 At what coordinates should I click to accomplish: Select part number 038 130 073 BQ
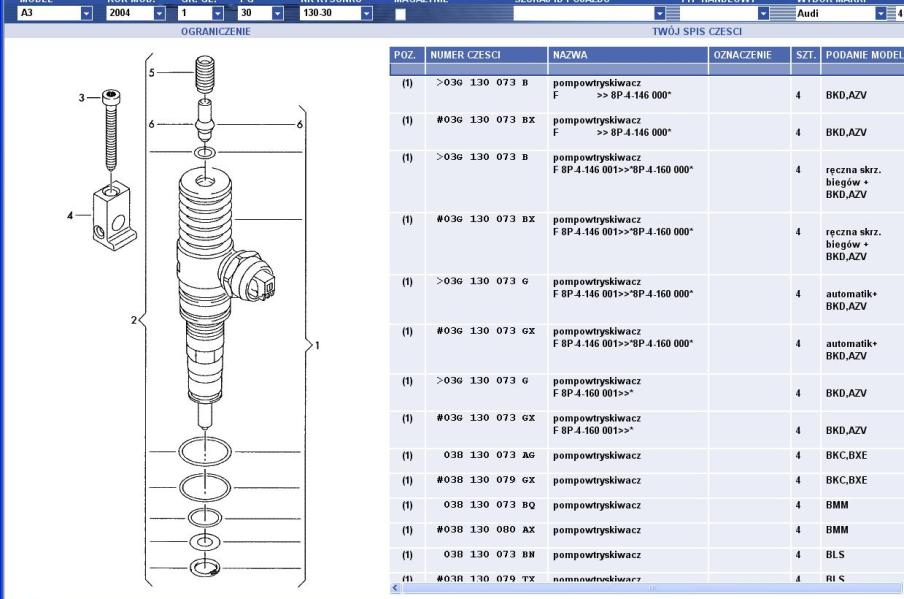(x=489, y=504)
